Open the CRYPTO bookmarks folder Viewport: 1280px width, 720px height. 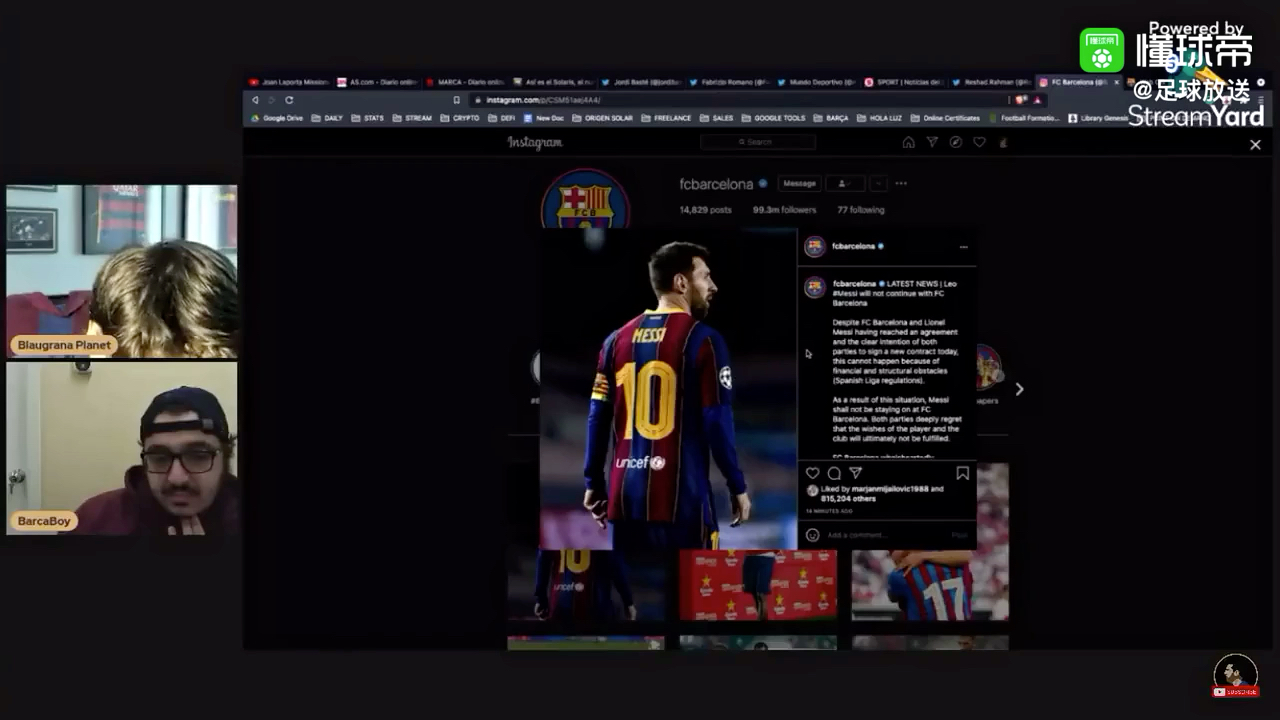click(x=460, y=118)
